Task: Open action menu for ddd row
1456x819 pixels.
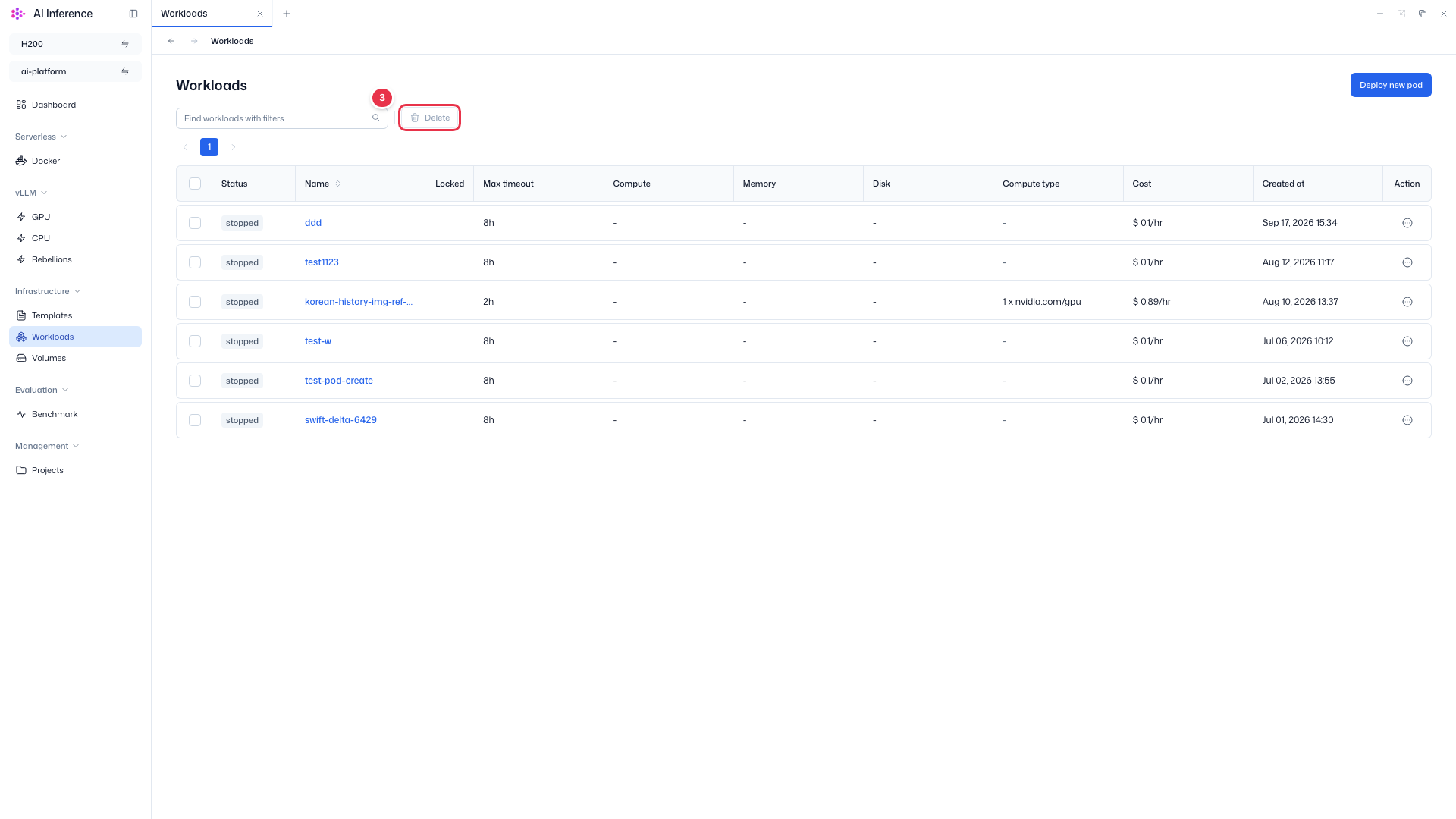Action: [x=1407, y=223]
